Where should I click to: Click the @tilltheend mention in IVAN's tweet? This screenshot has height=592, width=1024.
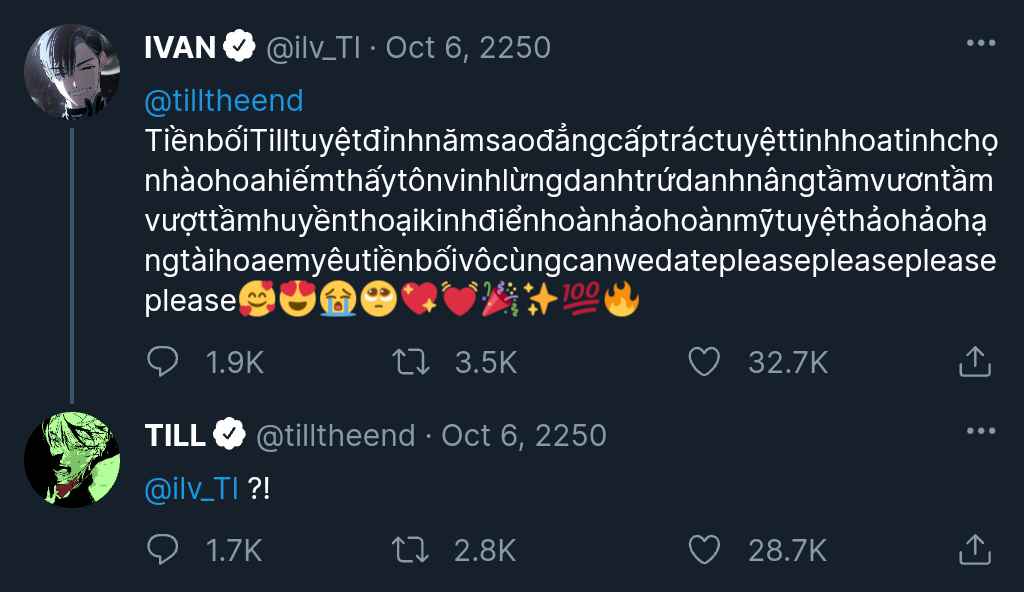pos(224,101)
